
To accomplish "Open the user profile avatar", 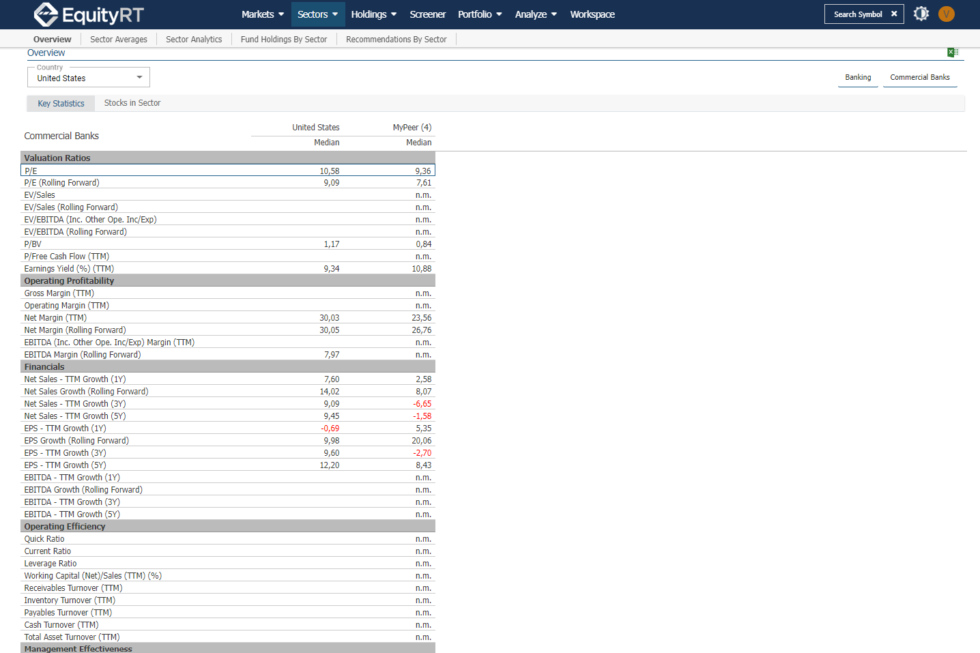I will 947,14.
